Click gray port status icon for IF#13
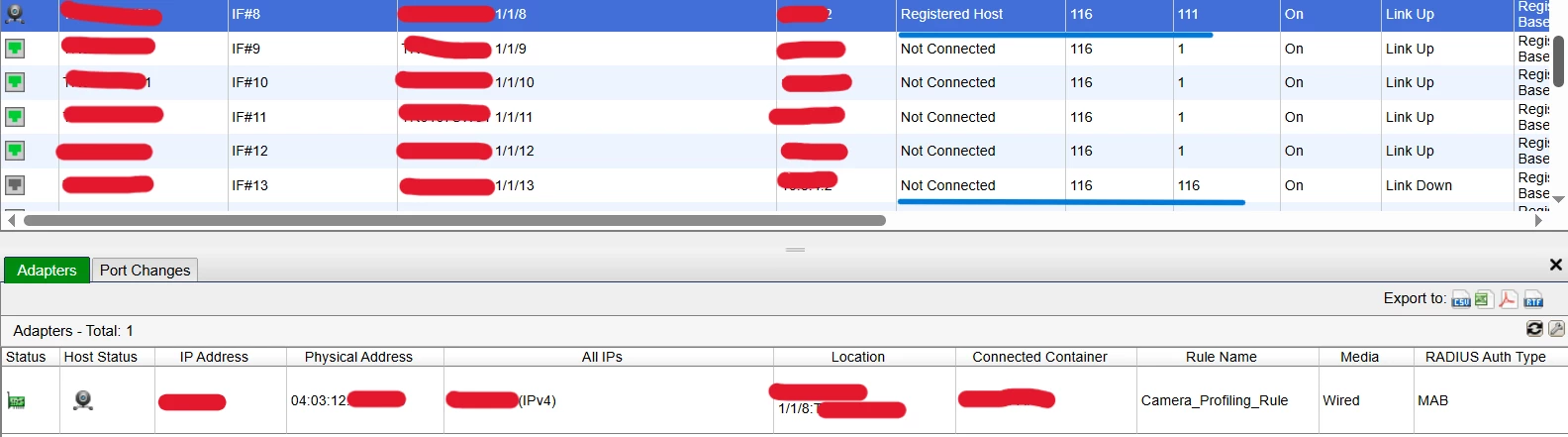Viewport: 1568px width, 437px height. (x=15, y=185)
